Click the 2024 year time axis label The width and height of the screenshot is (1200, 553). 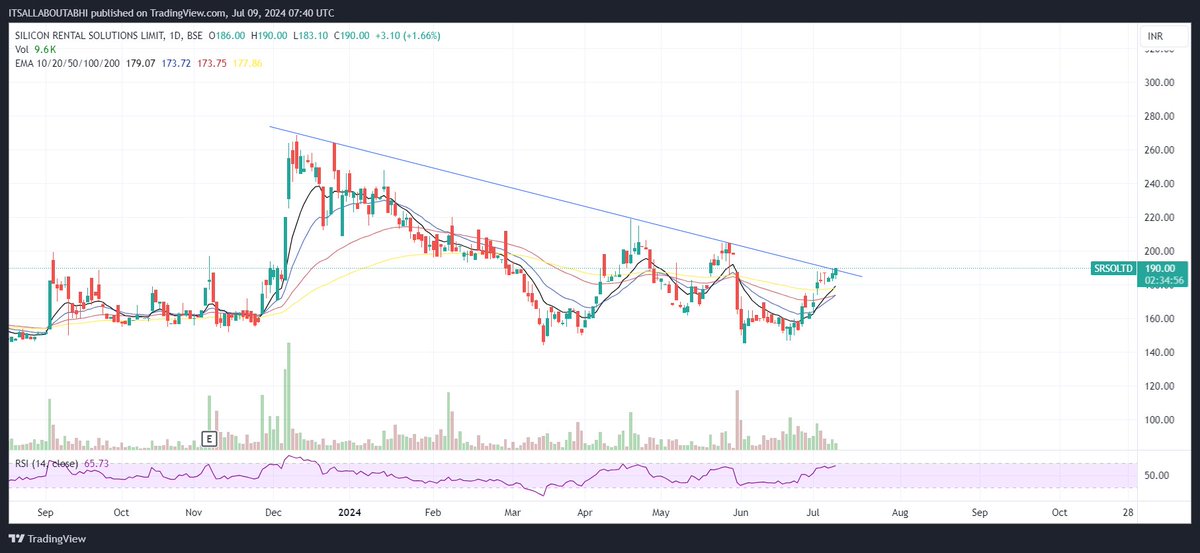[x=350, y=511]
